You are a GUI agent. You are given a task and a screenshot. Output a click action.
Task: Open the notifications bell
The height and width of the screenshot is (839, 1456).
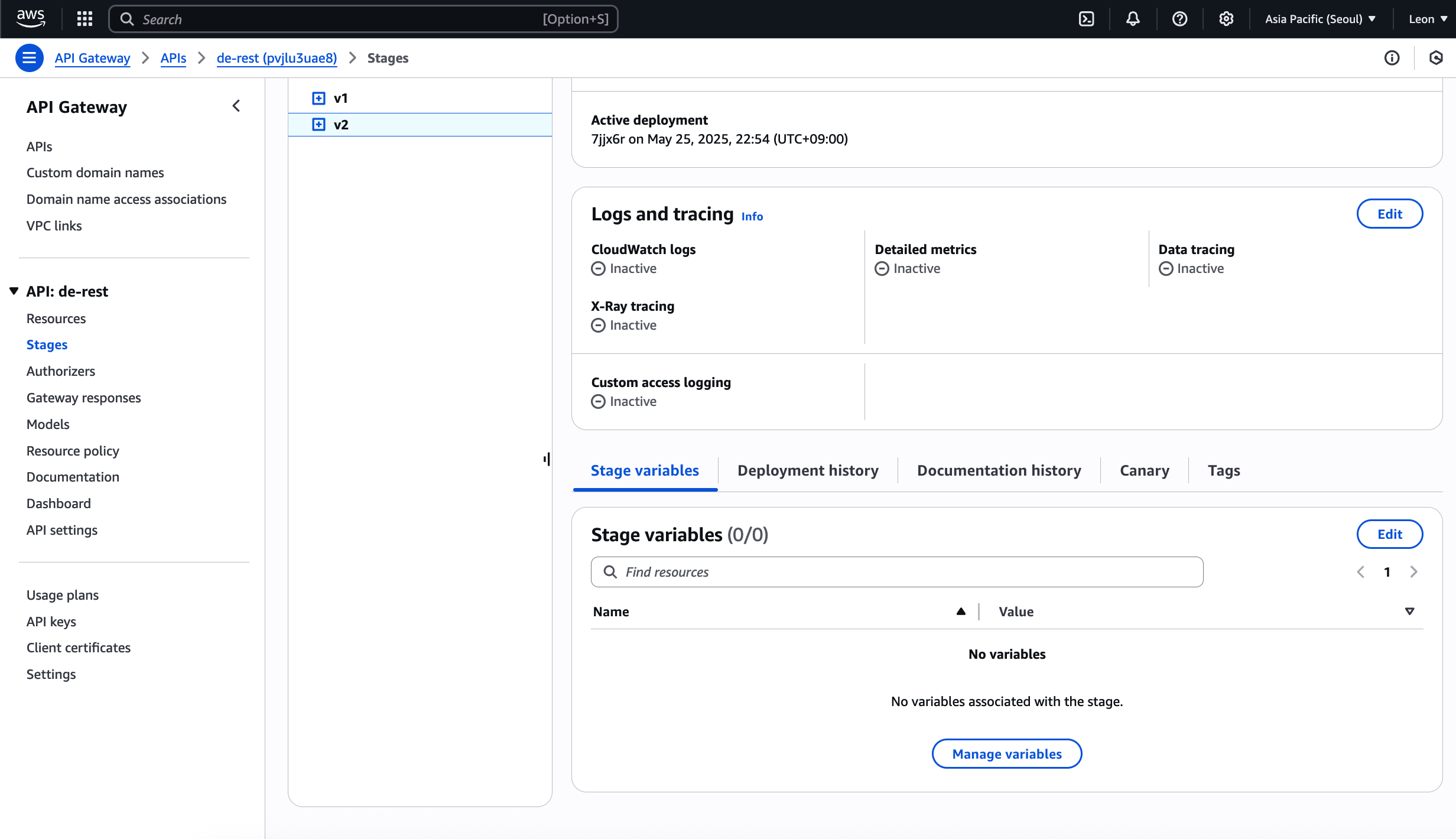(x=1132, y=19)
